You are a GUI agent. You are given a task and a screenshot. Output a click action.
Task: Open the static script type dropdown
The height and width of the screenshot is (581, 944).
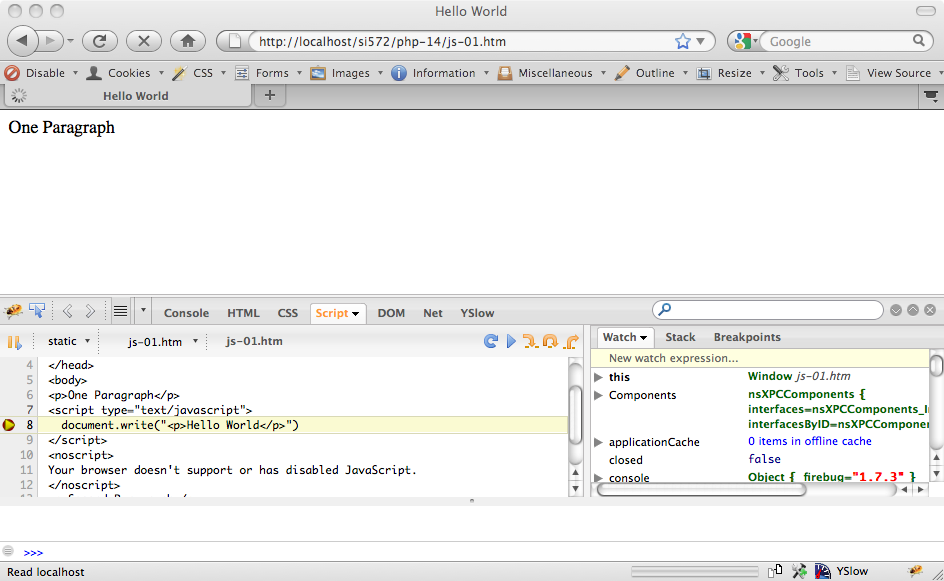tap(69, 341)
